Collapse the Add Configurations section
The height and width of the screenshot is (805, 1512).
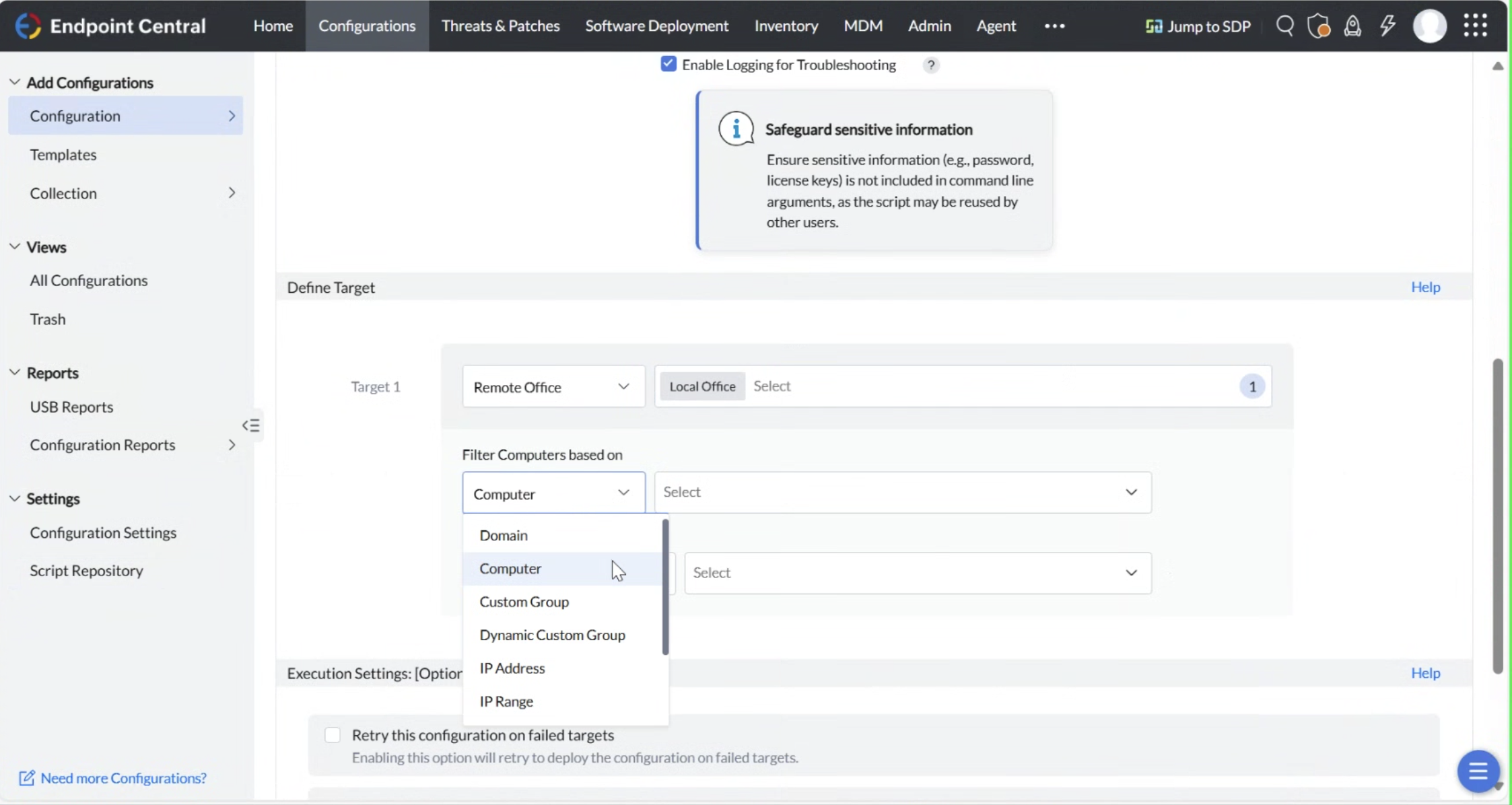point(15,82)
